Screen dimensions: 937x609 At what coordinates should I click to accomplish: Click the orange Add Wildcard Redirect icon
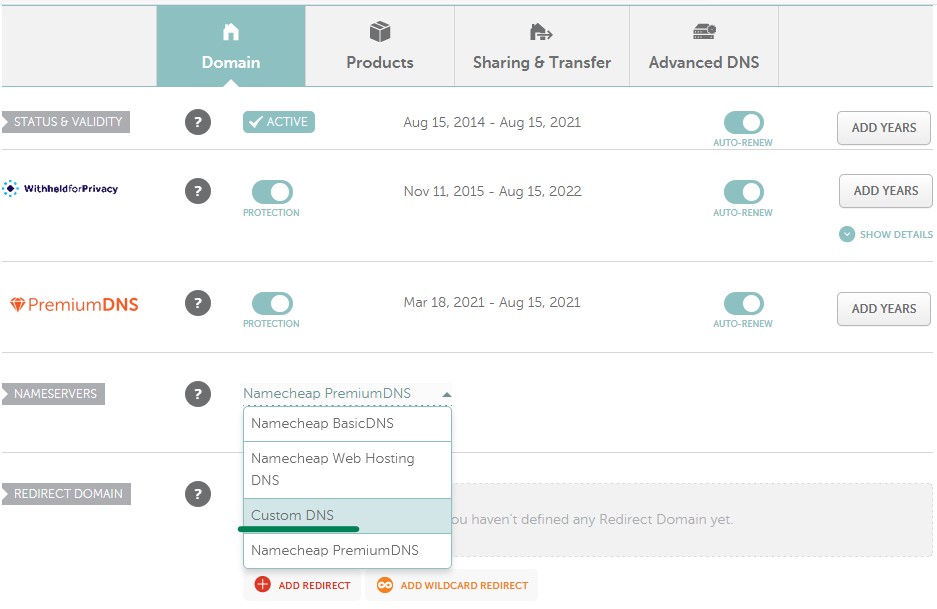385,585
